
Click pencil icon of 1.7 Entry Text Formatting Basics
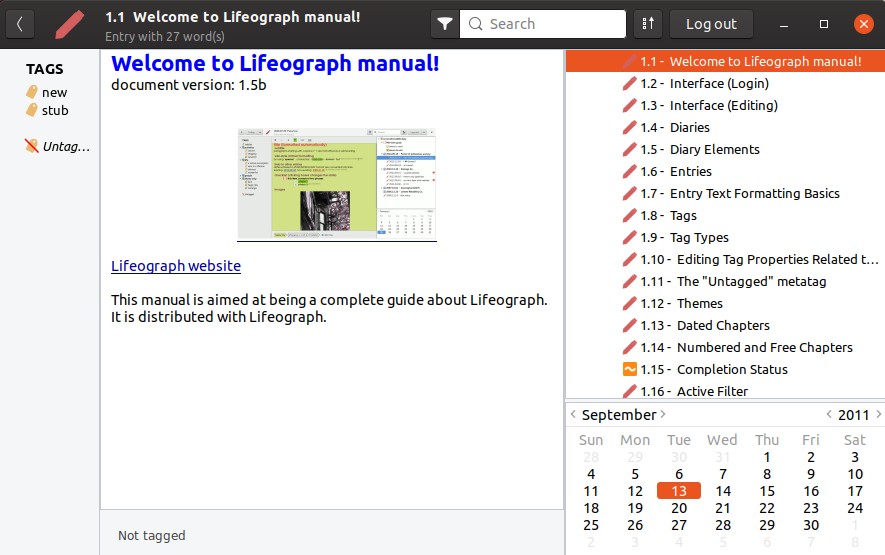click(629, 194)
